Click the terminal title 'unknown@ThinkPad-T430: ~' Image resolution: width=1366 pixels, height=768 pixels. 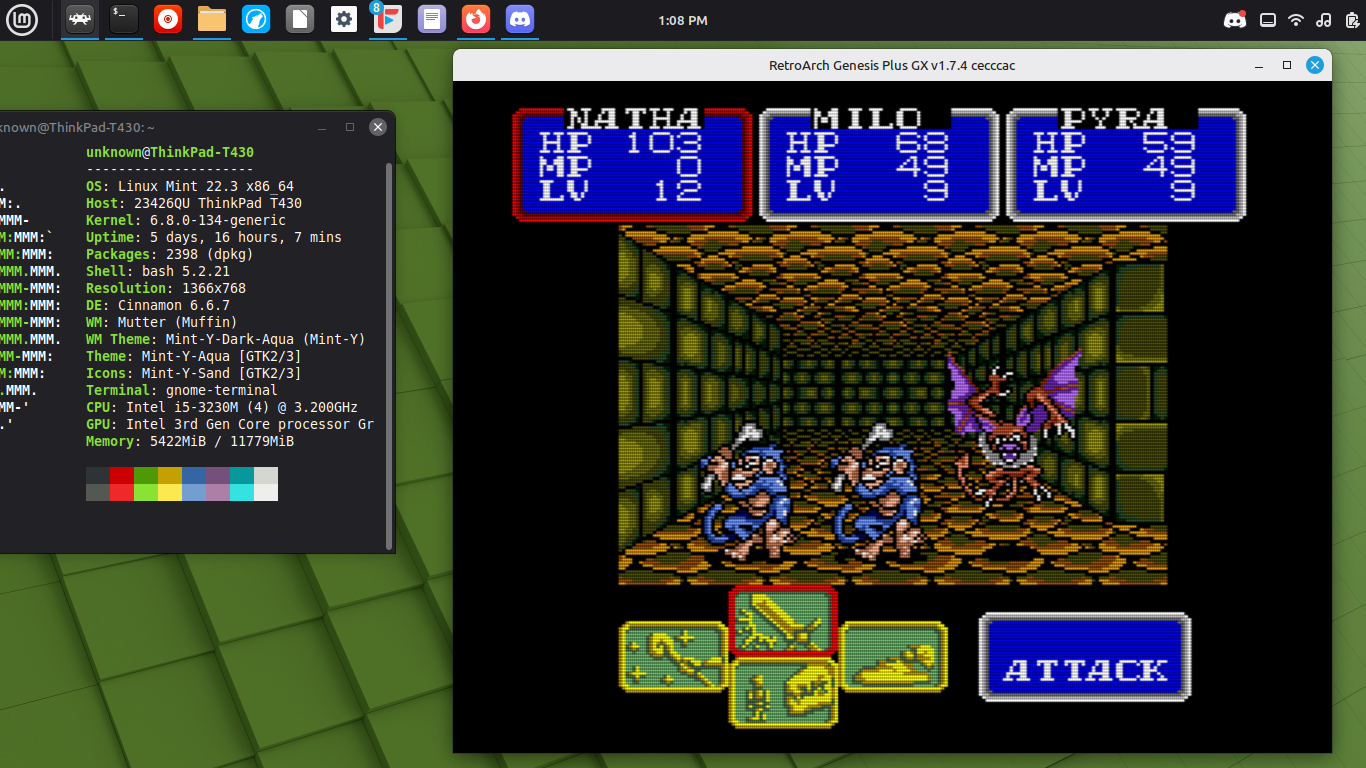76,127
